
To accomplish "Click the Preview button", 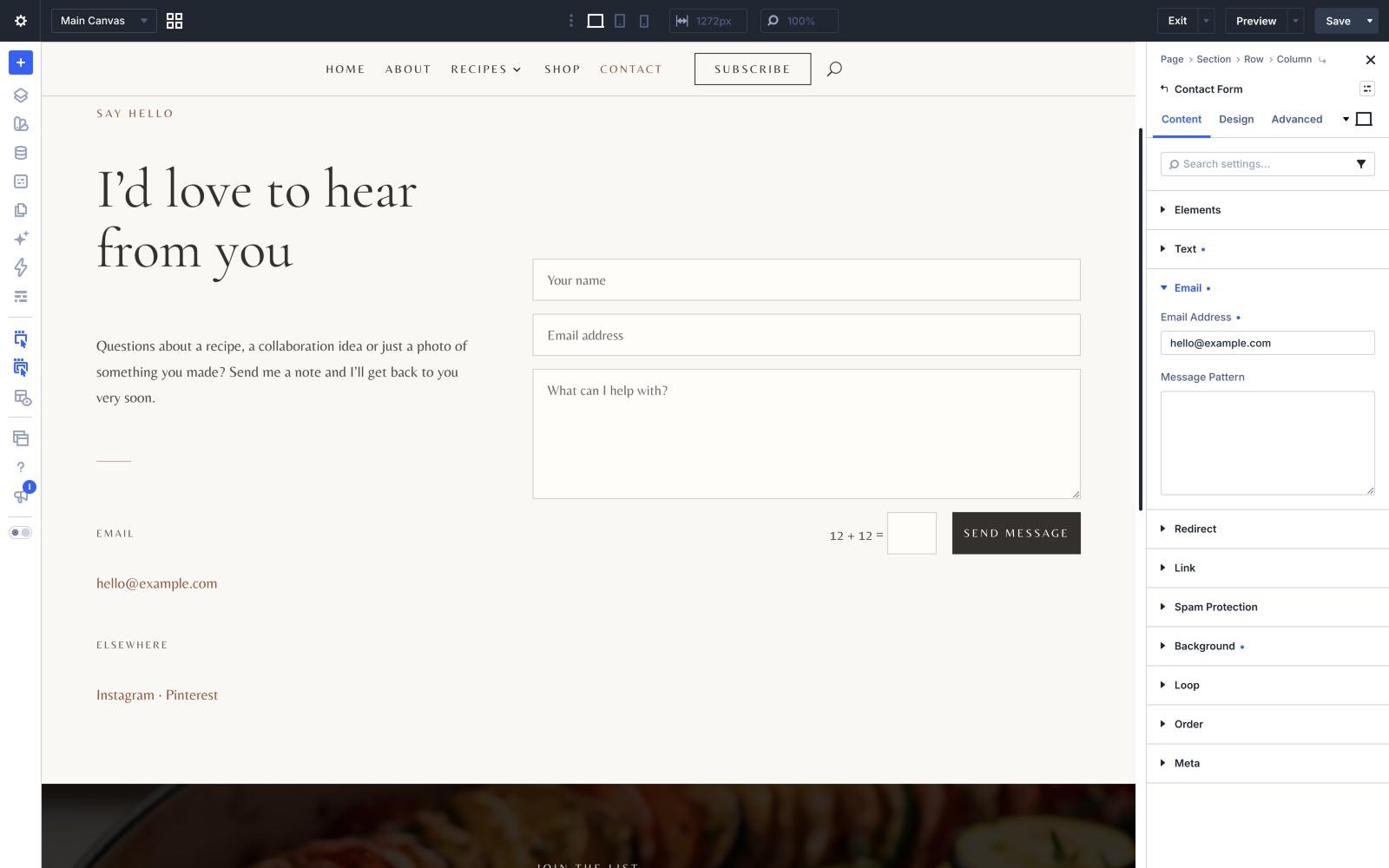I will pyautogui.click(x=1256, y=21).
